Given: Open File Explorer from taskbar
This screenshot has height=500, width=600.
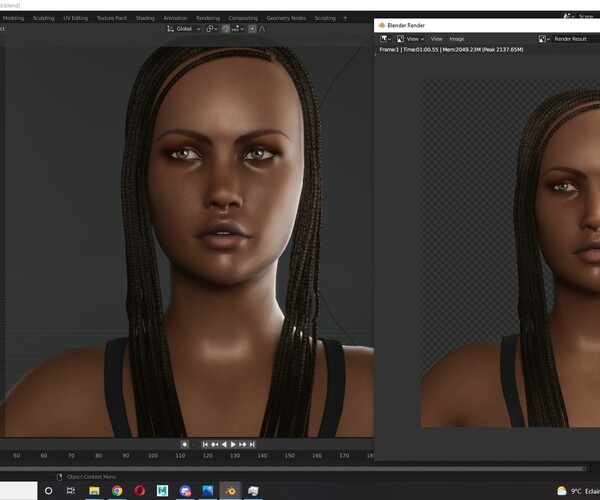Looking at the screenshot, I should pos(94,490).
